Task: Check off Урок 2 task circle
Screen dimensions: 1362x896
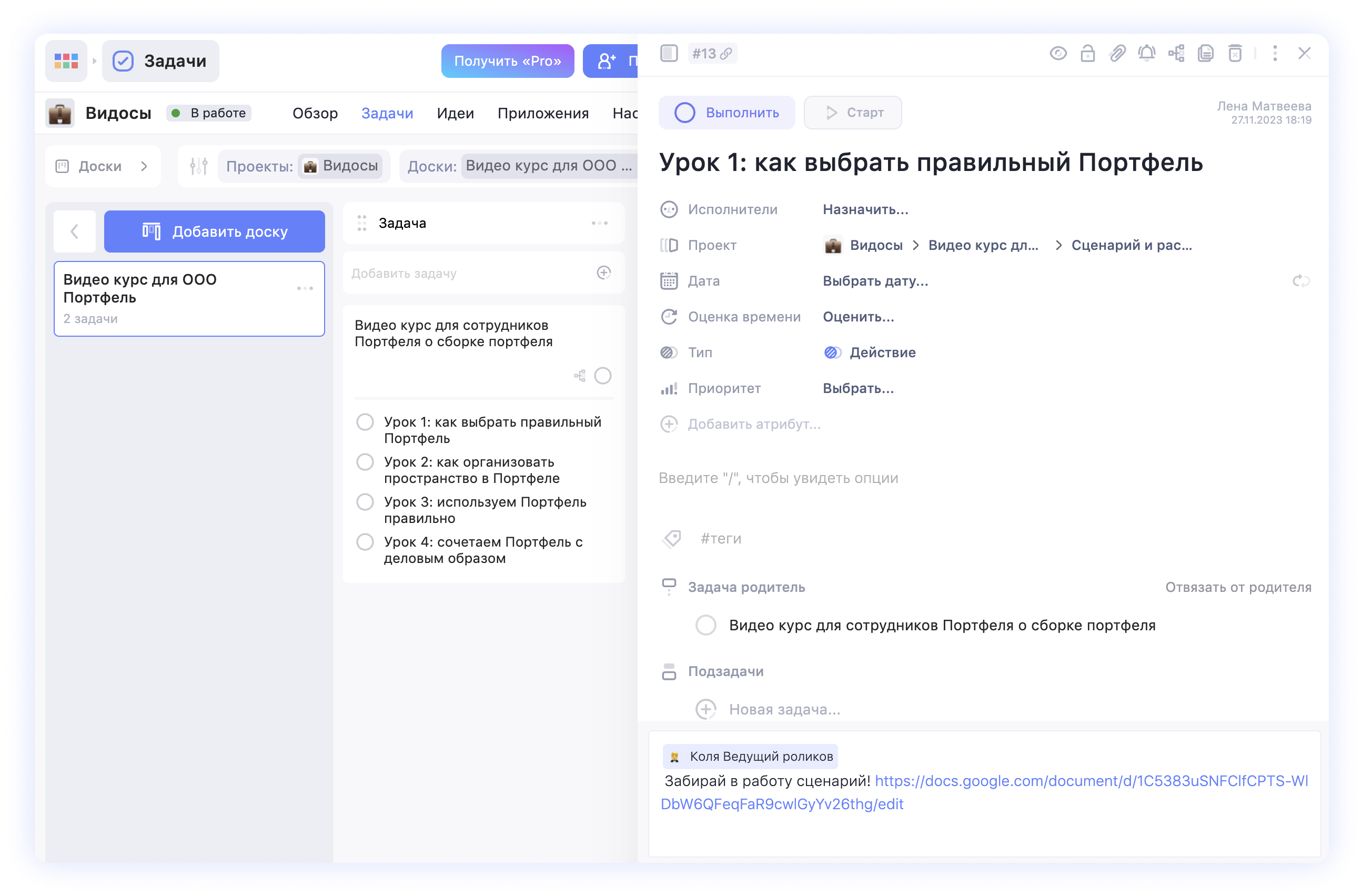Action: tap(365, 462)
